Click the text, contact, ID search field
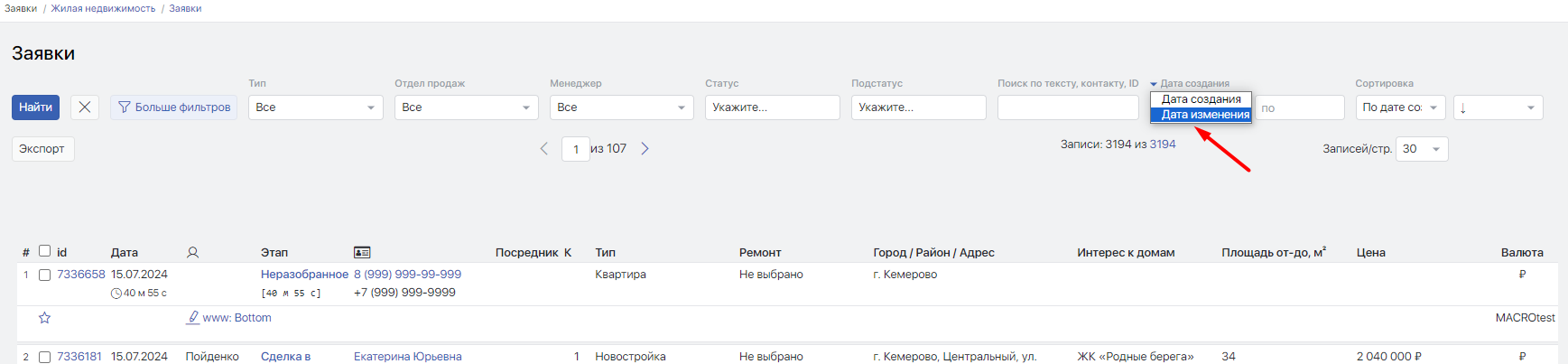Image resolution: width=1568 pixels, height=364 pixels. click(1067, 107)
